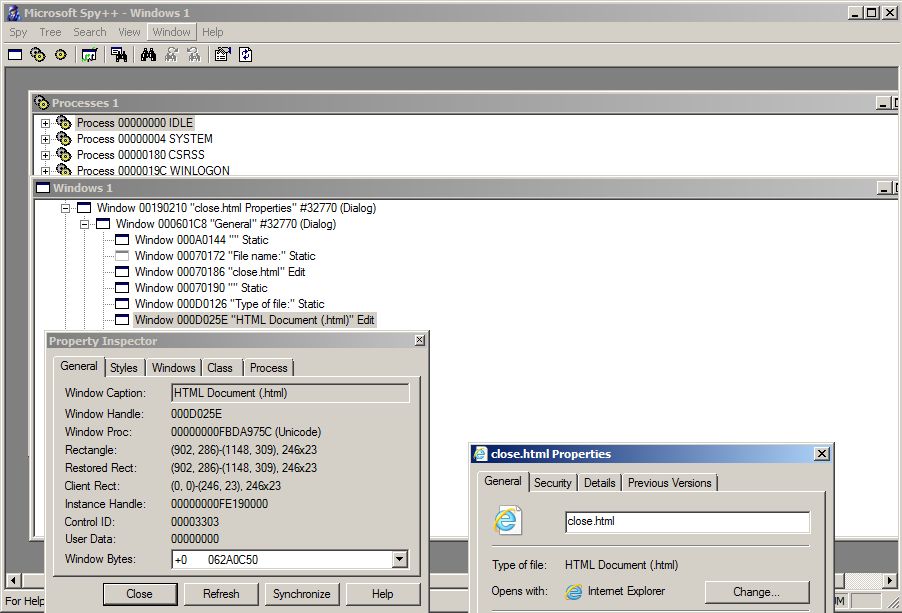
Task: Open the Help menu
Action: point(213,32)
